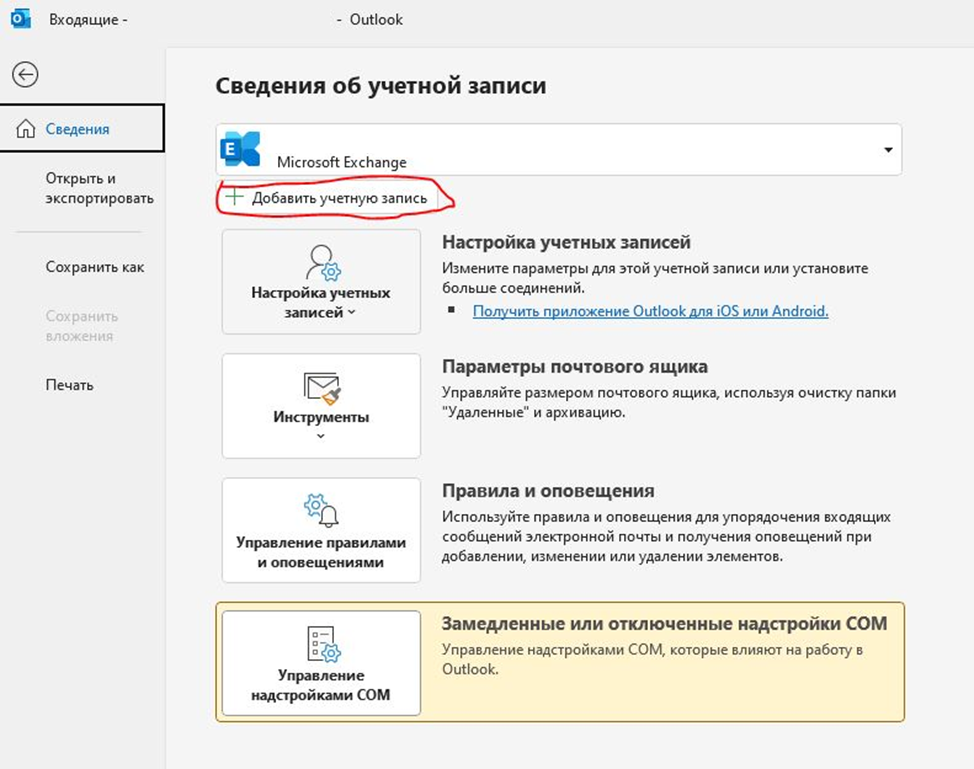Click the COM add-ins checklist icon

(x=323, y=644)
